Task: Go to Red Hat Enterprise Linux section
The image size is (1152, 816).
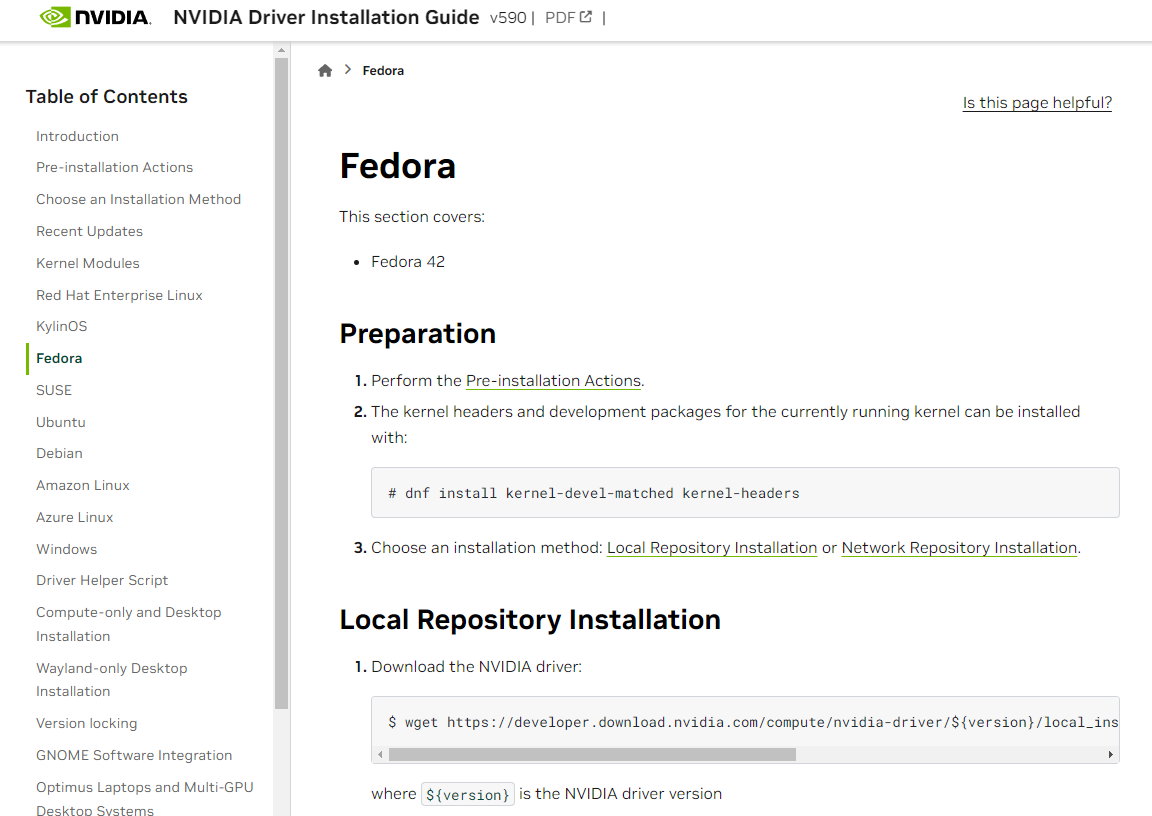Action: click(x=119, y=295)
